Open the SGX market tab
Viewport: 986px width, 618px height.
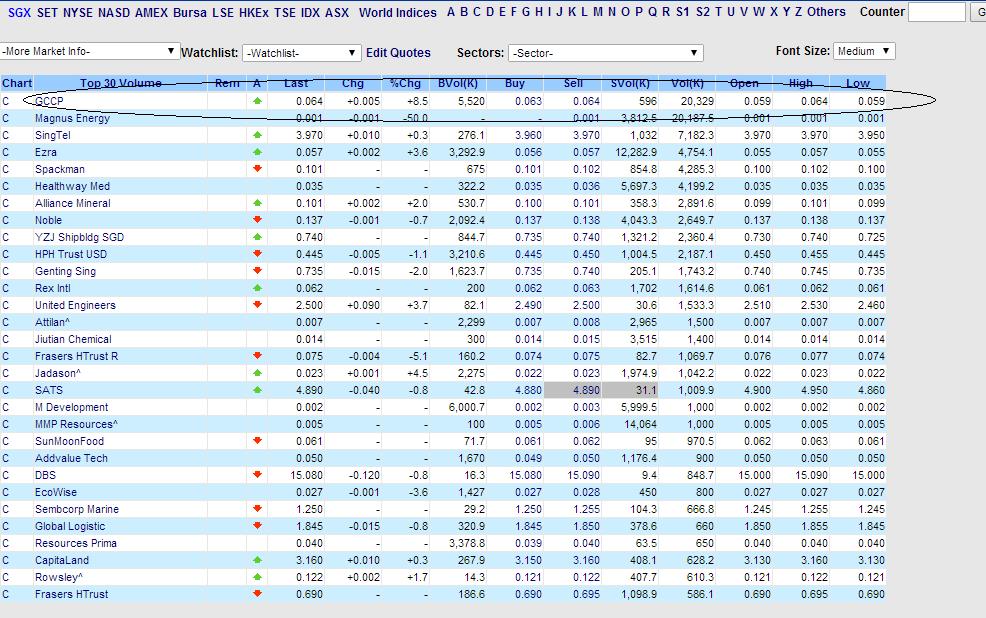click(19, 13)
